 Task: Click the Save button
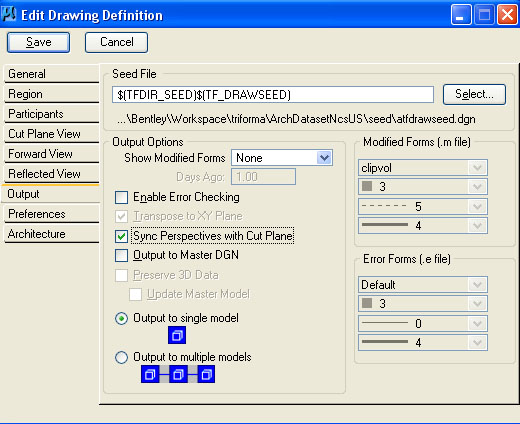(x=38, y=42)
